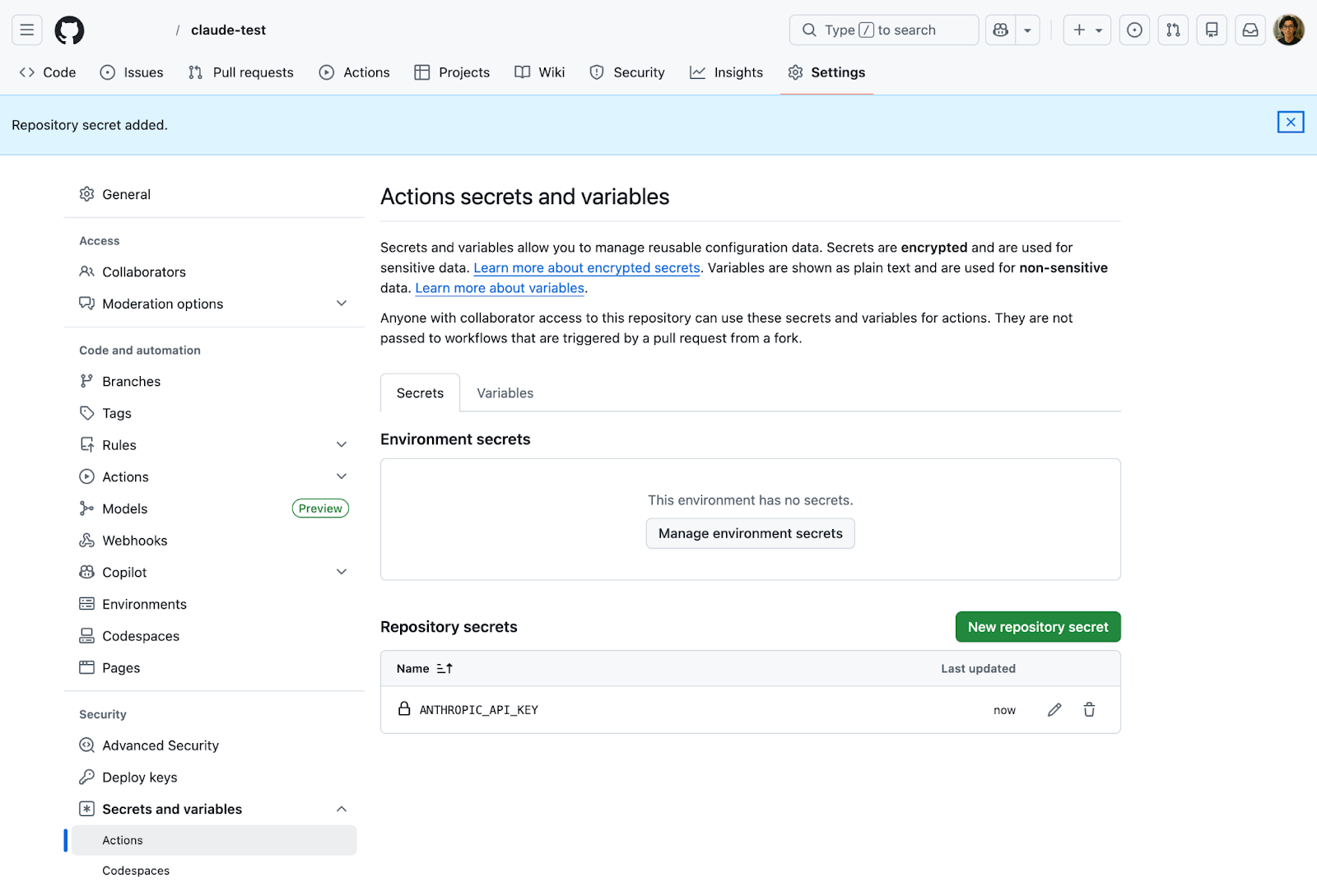Open 'Learn more about encrypted secrets' link
The width and height of the screenshot is (1317, 896).
(586, 268)
